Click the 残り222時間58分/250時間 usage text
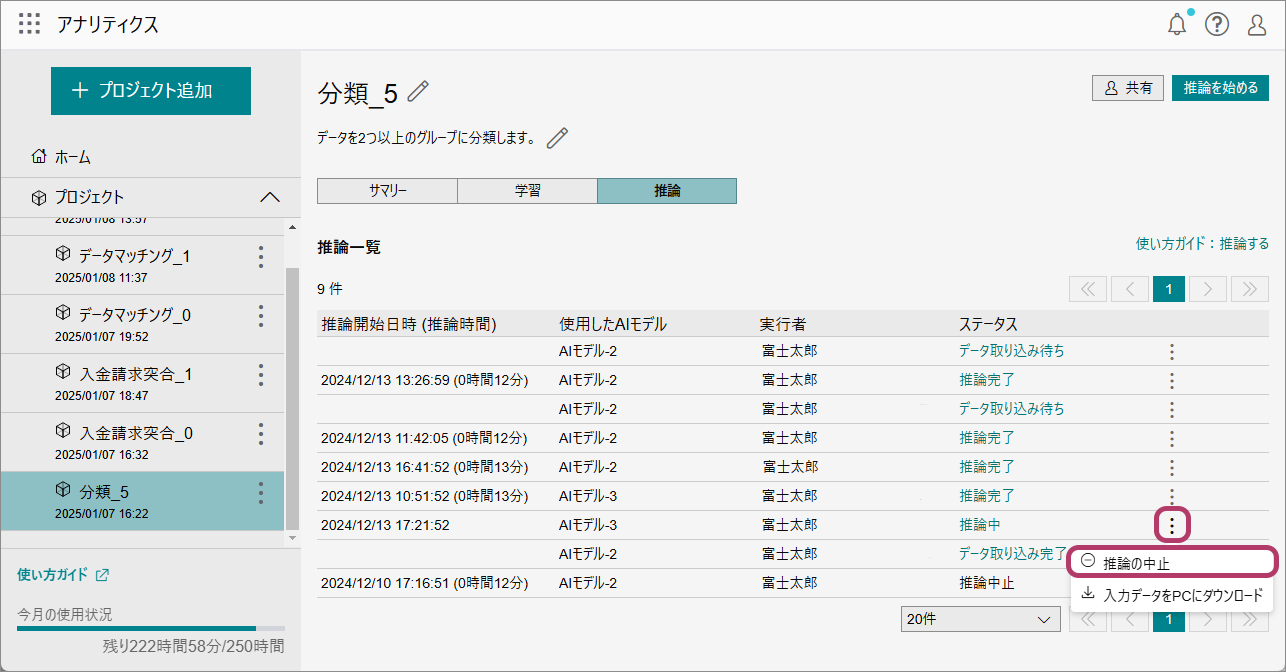Image resolution: width=1286 pixels, height=672 pixels. click(x=193, y=647)
